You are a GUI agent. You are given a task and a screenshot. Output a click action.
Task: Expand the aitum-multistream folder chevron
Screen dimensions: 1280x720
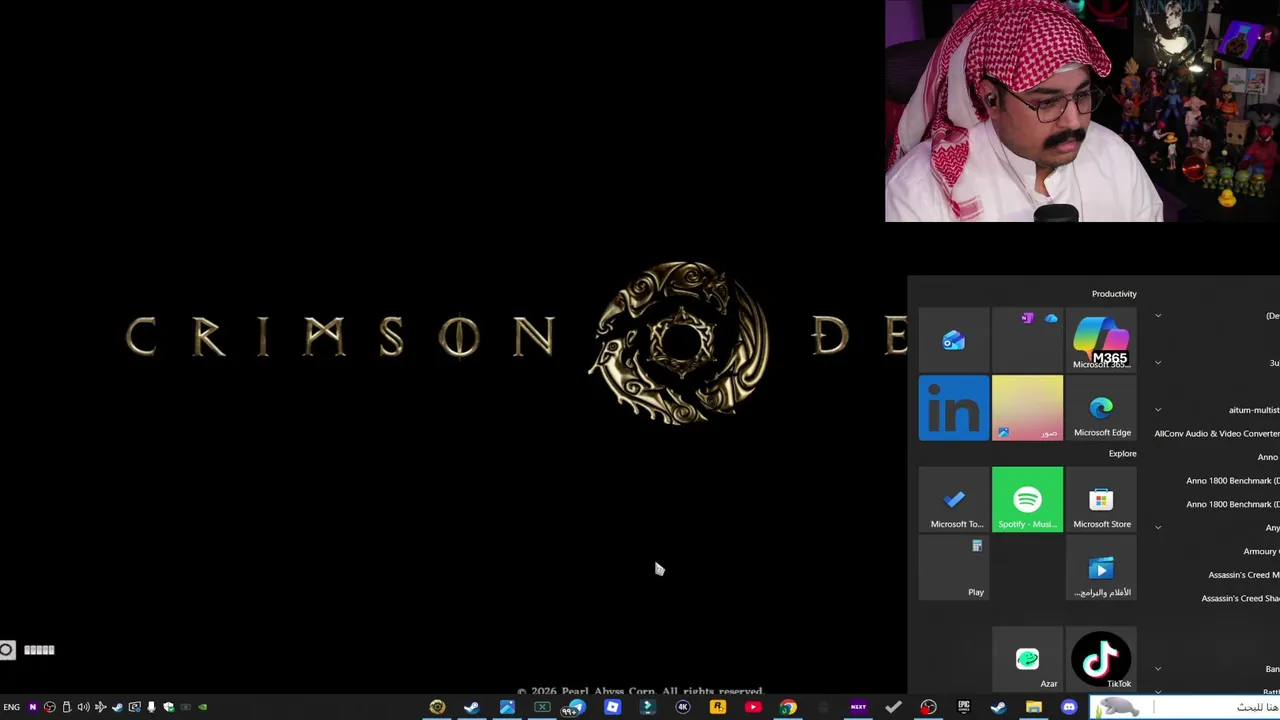(1158, 410)
